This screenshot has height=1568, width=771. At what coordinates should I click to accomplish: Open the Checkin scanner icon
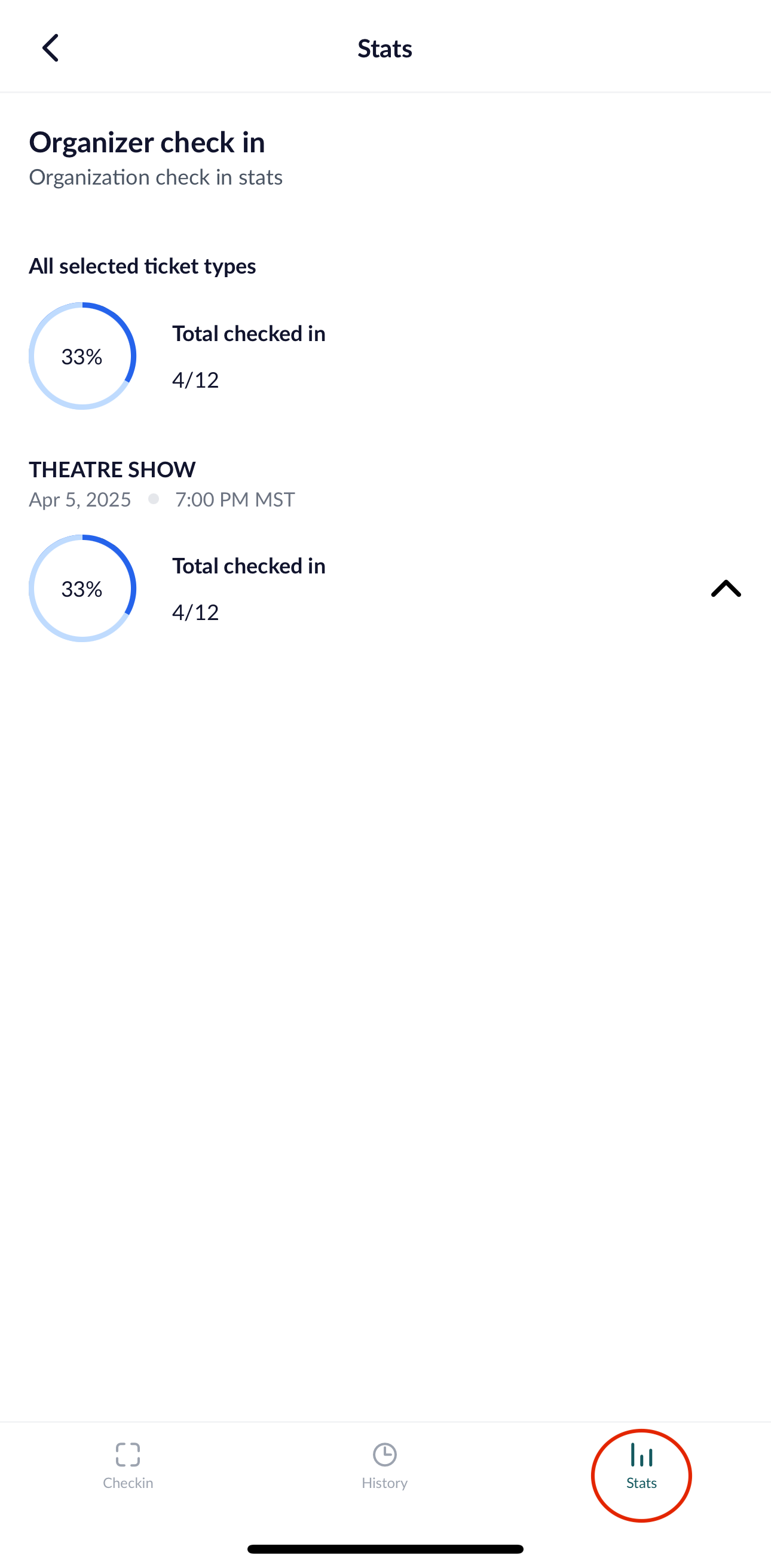[x=128, y=1454]
